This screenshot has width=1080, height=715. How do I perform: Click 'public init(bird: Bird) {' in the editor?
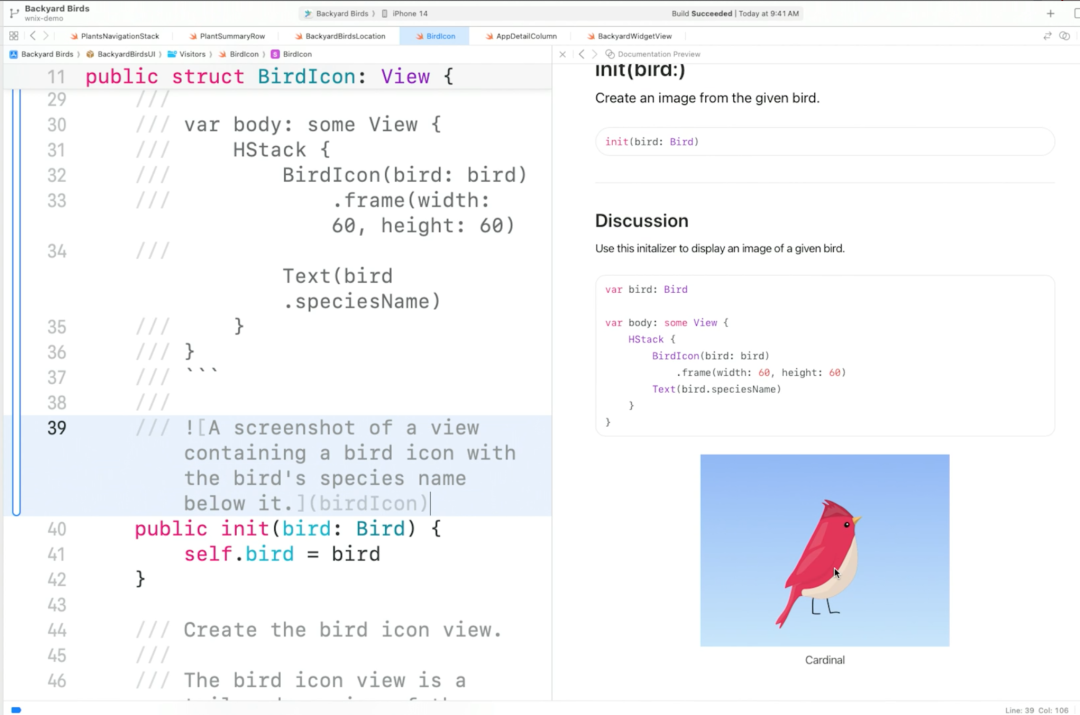coord(288,529)
